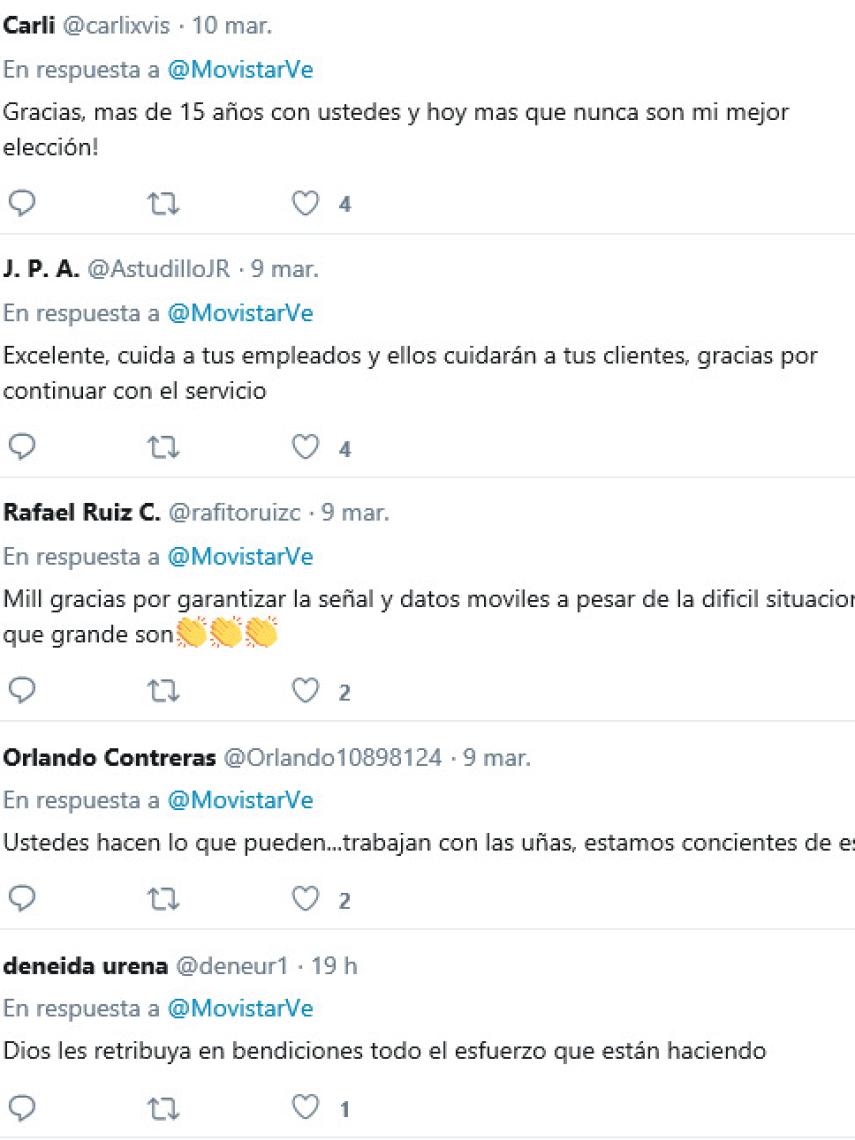Image resolution: width=855 pixels, height=1140 pixels.
Task: Retweet J. P. A.'s tweet
Action: [163, 448]
